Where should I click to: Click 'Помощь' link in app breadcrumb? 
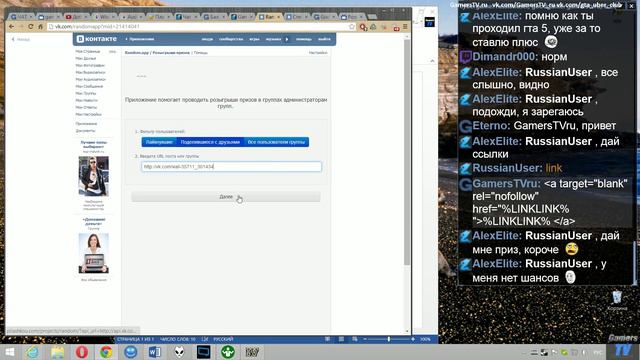click(201, 53)
